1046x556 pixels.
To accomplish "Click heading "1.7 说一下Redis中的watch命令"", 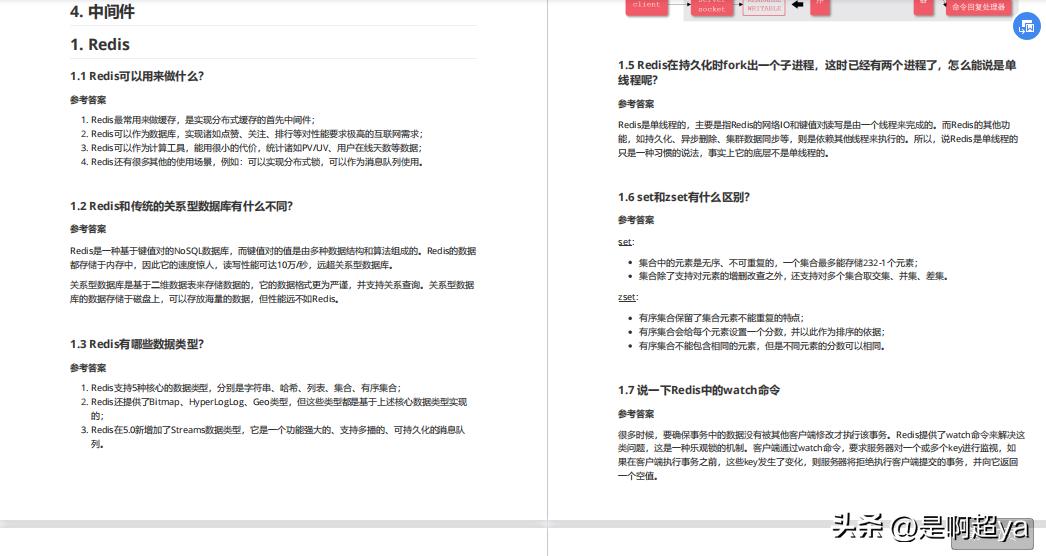I will tap(698, 390).
